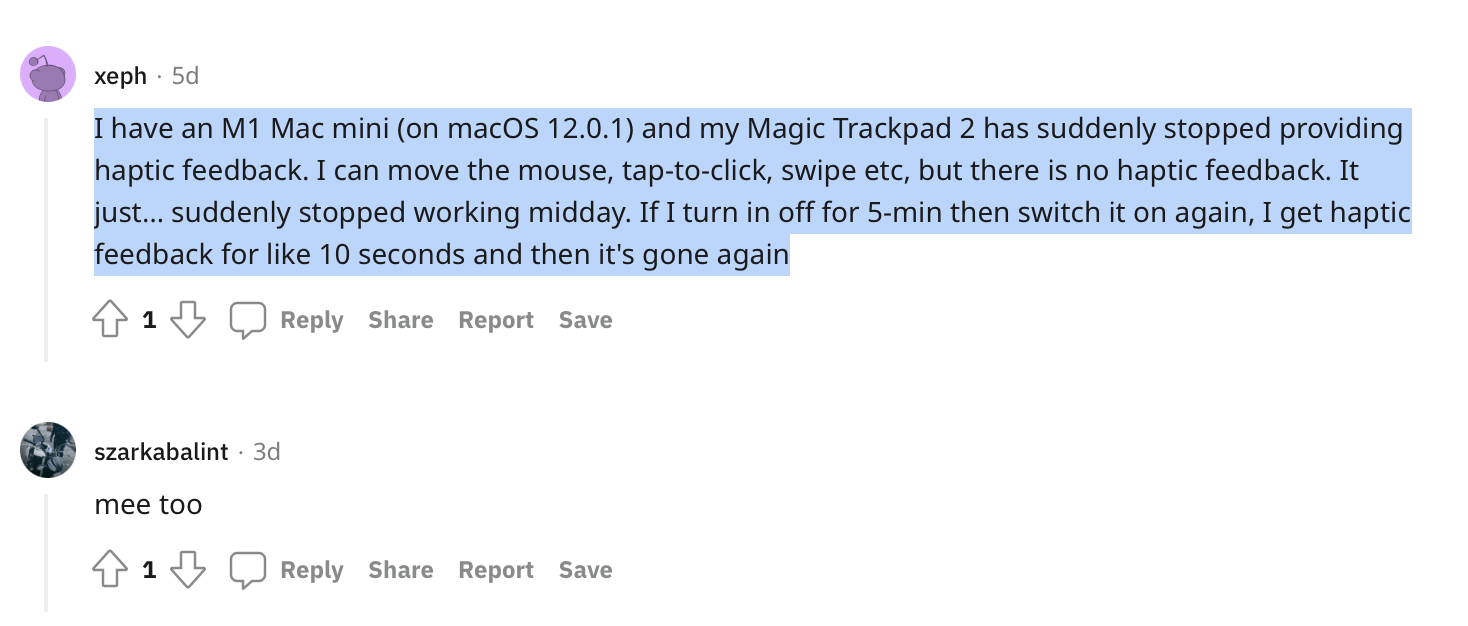Image resolution: width=1468 pixels, height=626 pixels.
Task: Report xeph's comment
Action: tap(496, 320)
